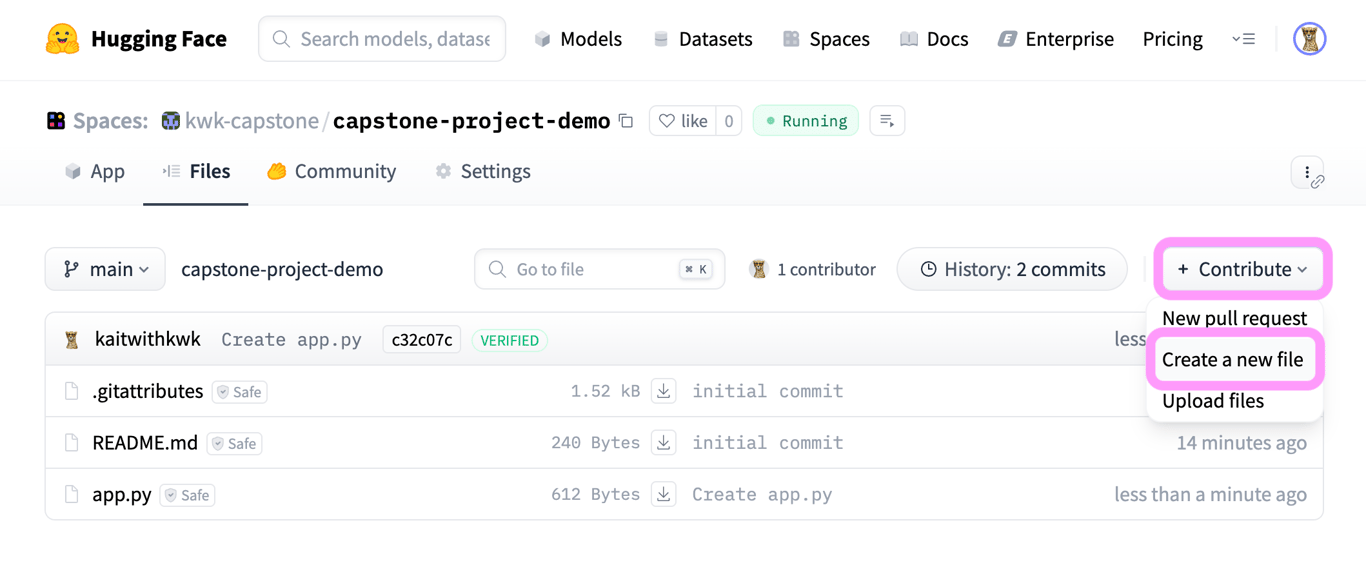Open the Contribute dropdown
1366x574 pixels.
click(x=1242, y=269)
